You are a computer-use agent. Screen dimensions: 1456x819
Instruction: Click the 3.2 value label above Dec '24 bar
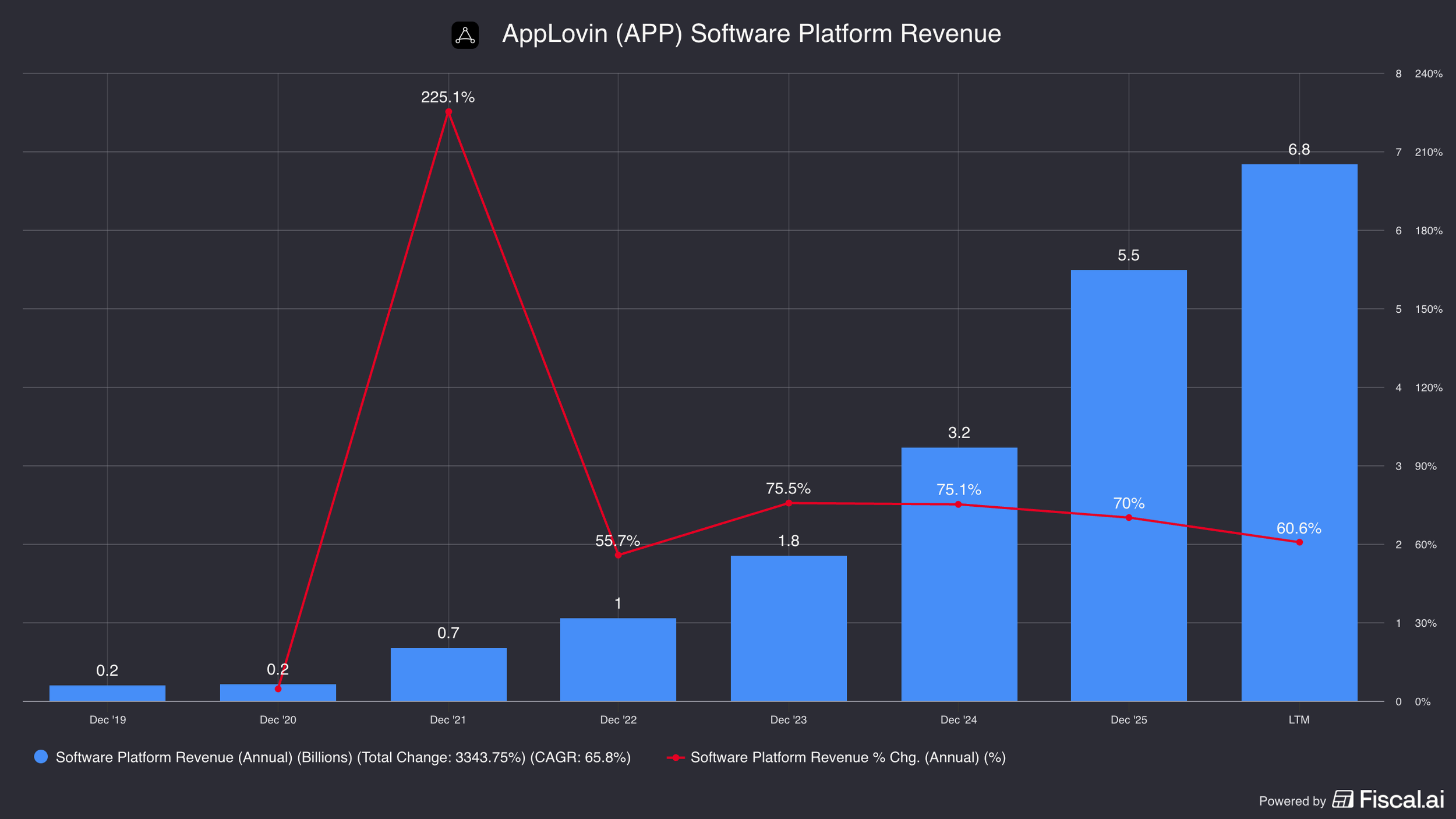pyautogui.click(x=959, y=433)
